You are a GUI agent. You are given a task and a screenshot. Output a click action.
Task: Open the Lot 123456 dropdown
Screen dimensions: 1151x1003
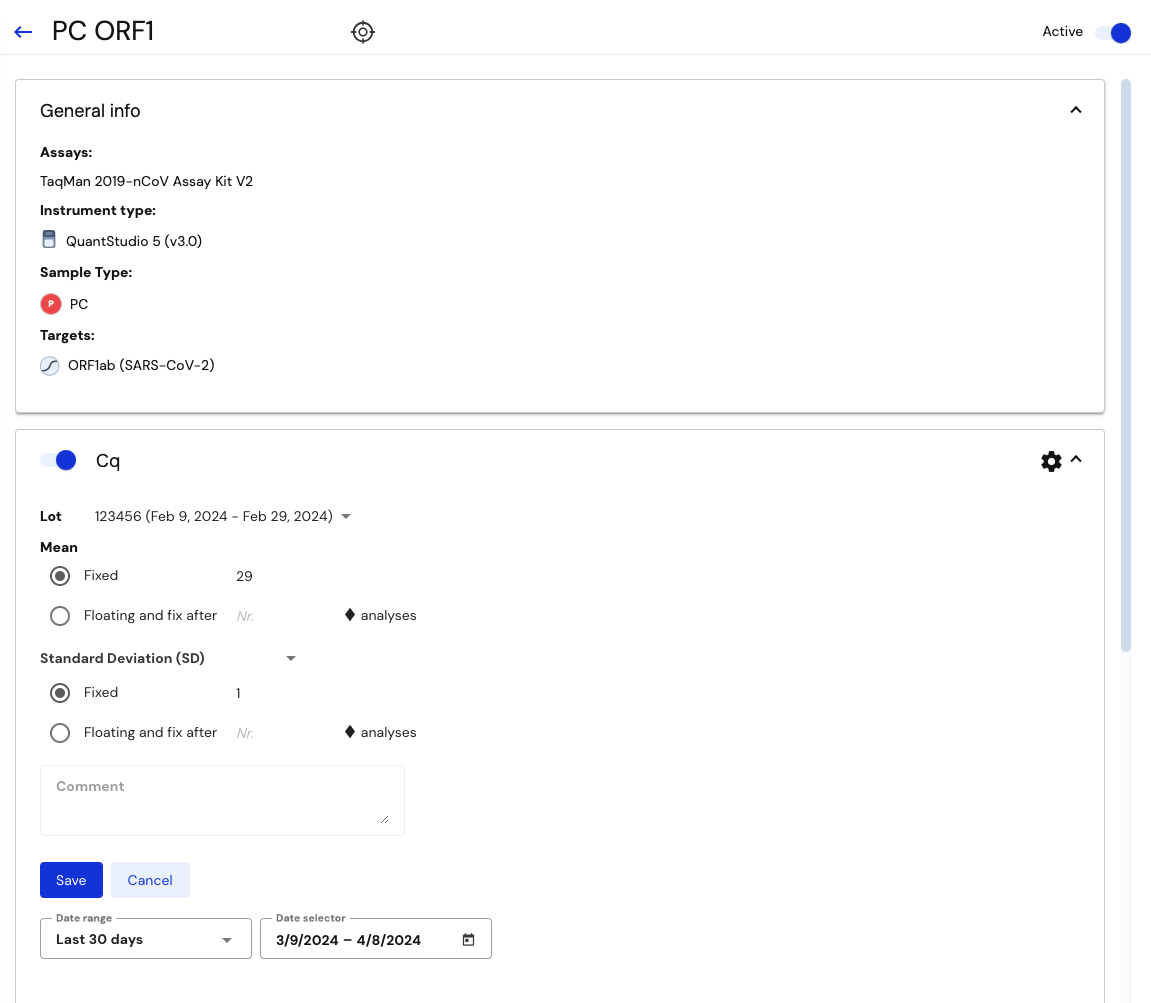223,516
